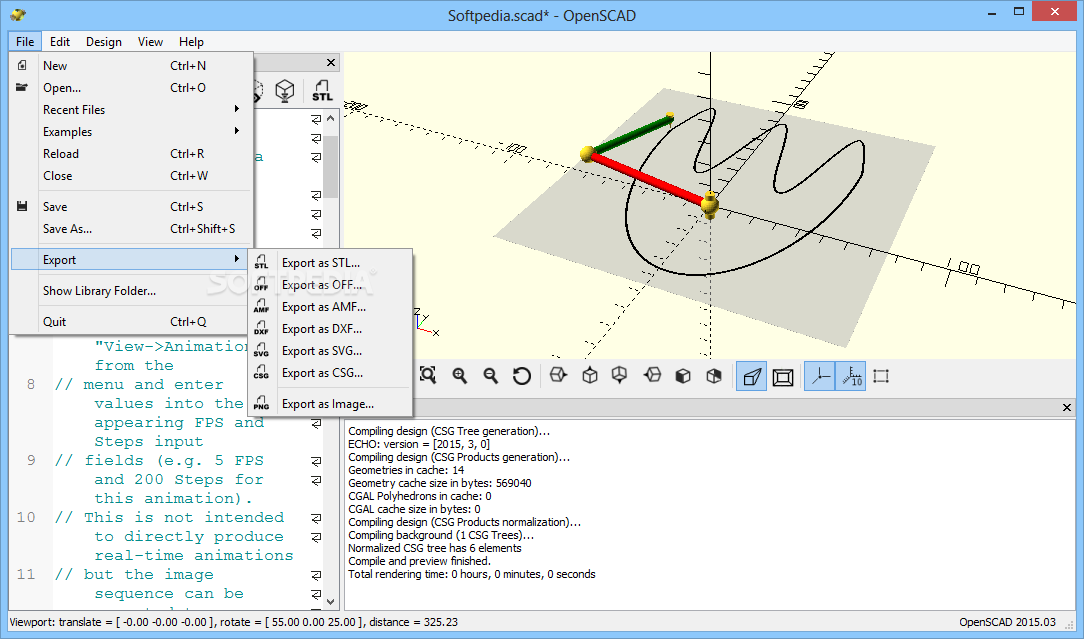Expand the Examples submenu
This screenshot has height=639, width=1084.
pos(131,131)
